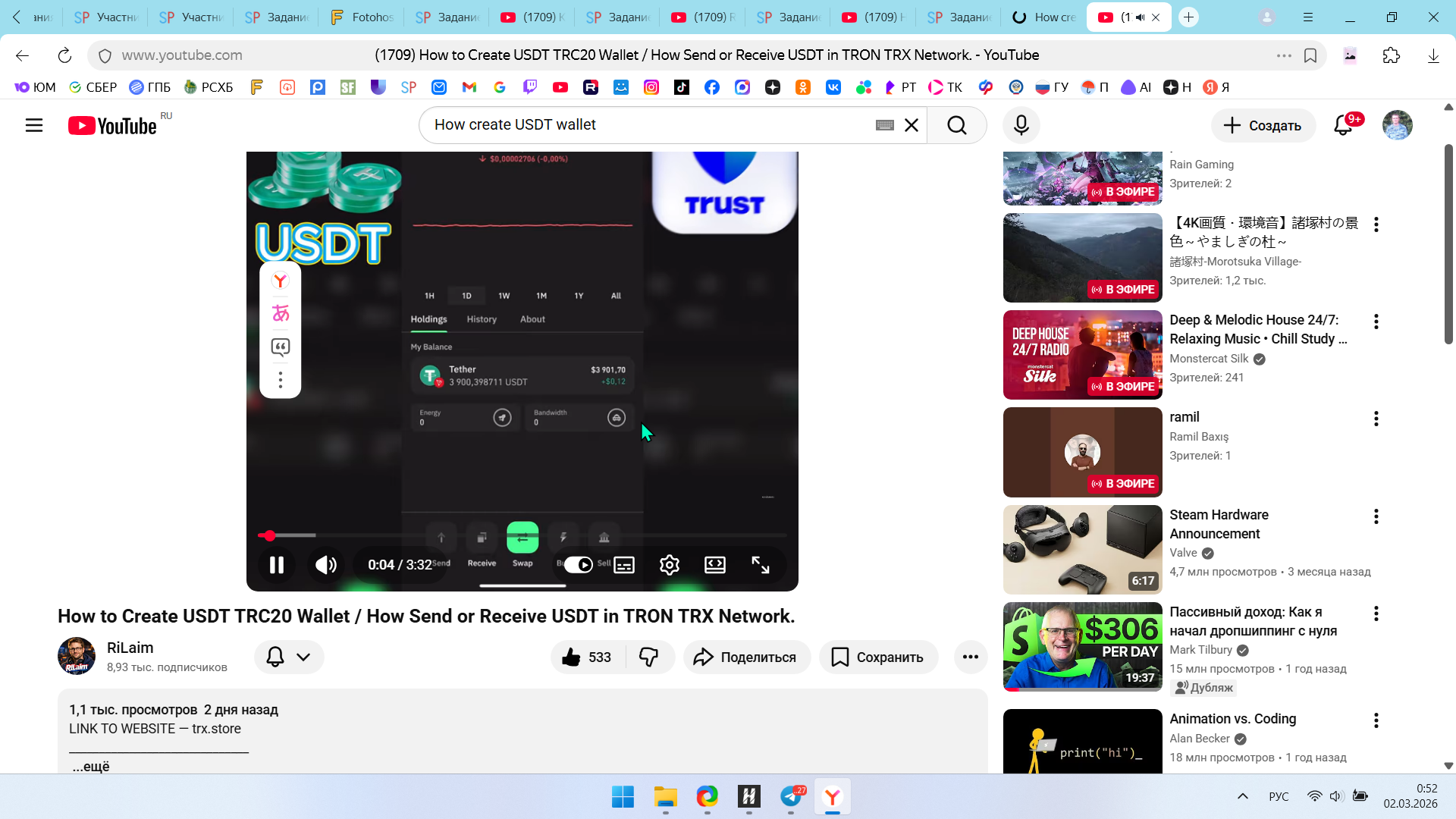Click the Поделиться share button
This screenshot has width=1456, height=819.
click(x=746, y=657)
